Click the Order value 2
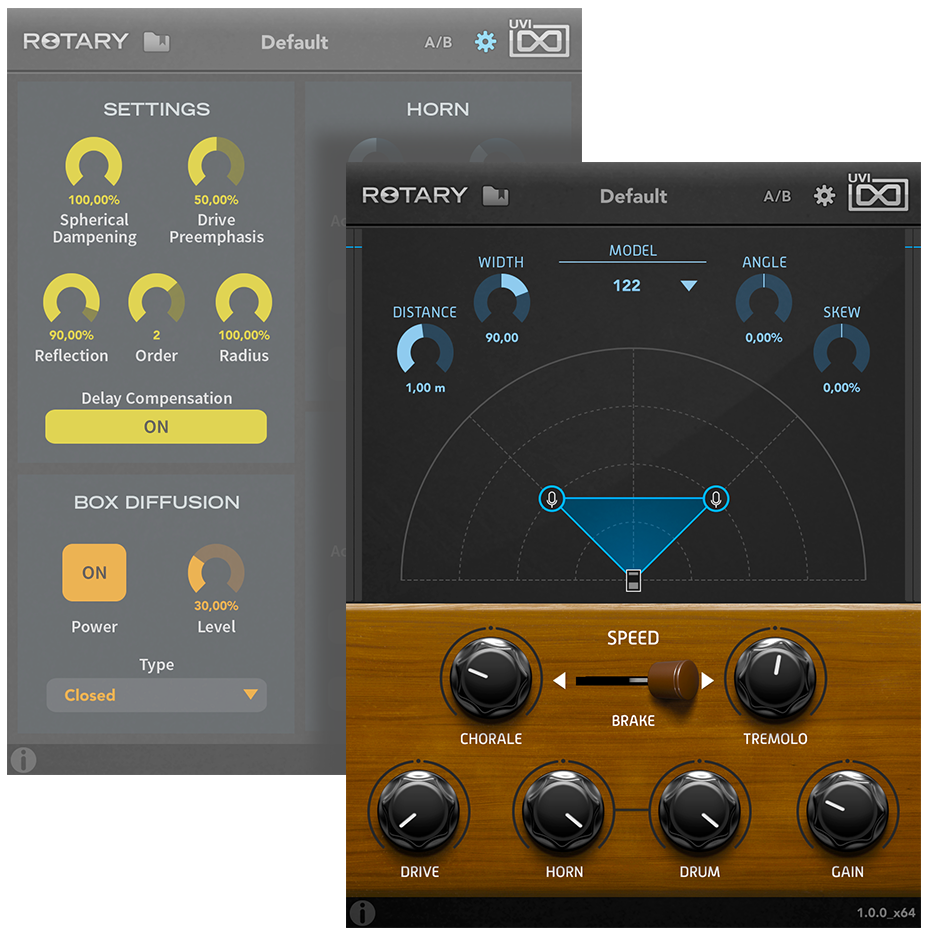The image size is (928, 940). [x=156, y=335]
